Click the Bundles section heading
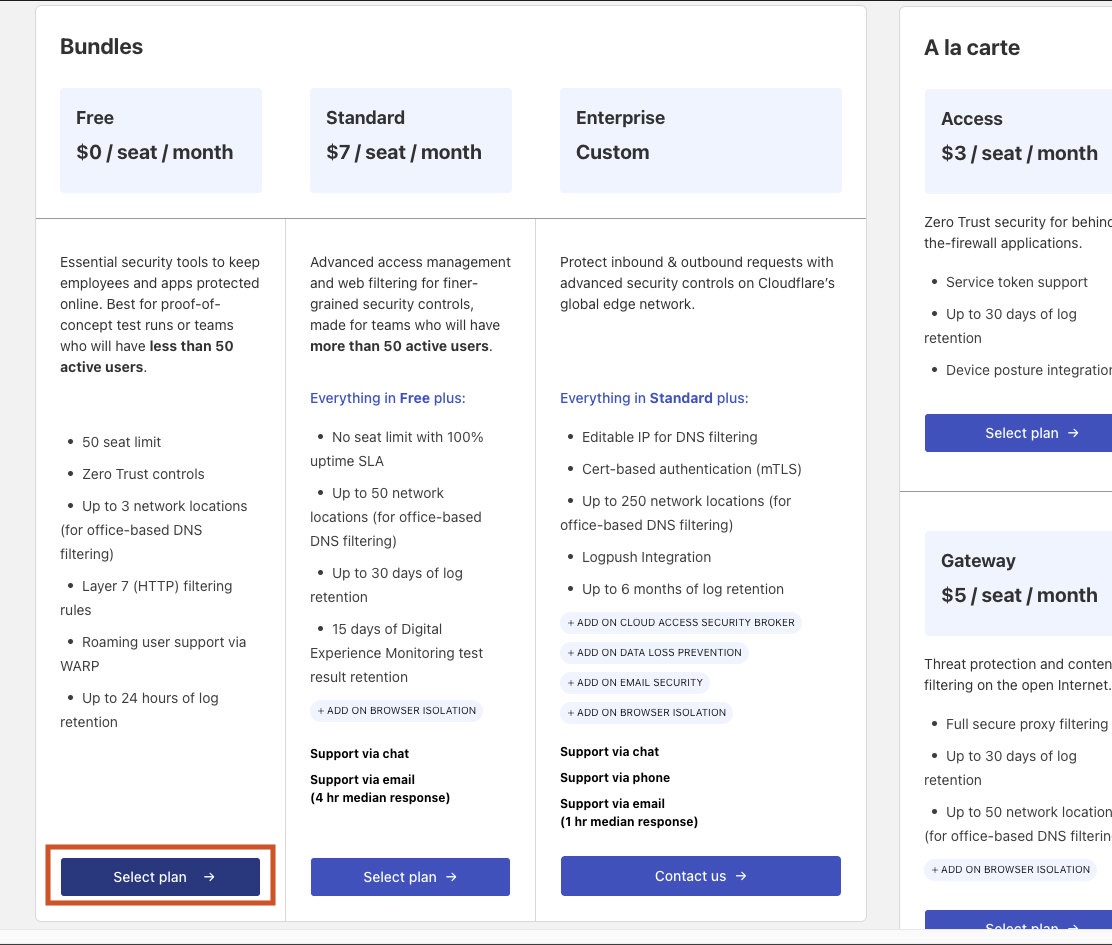This screenshot has width=1112, height=945. tap(101, 47)
